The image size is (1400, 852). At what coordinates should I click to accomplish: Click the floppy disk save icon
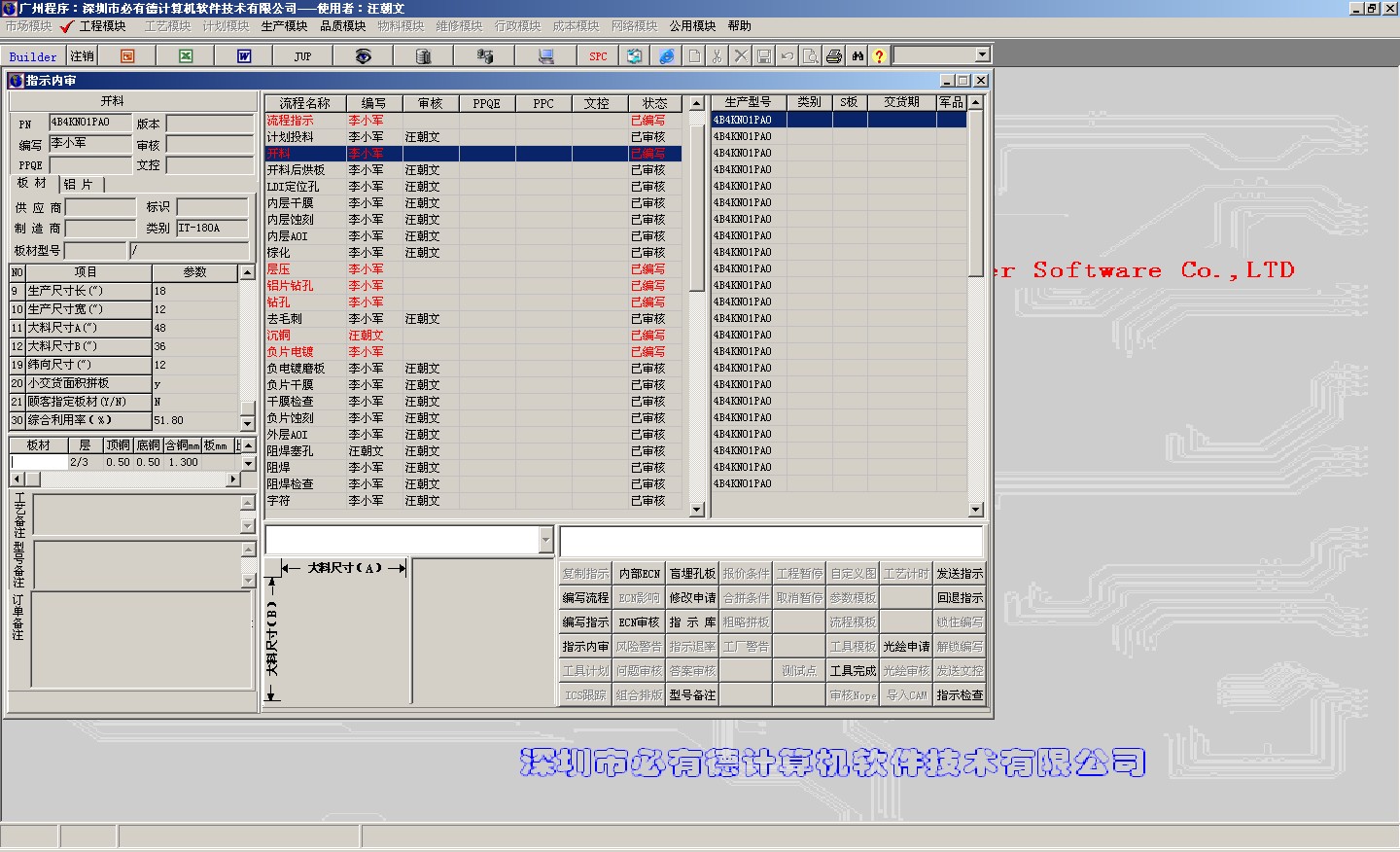point(763,56)
